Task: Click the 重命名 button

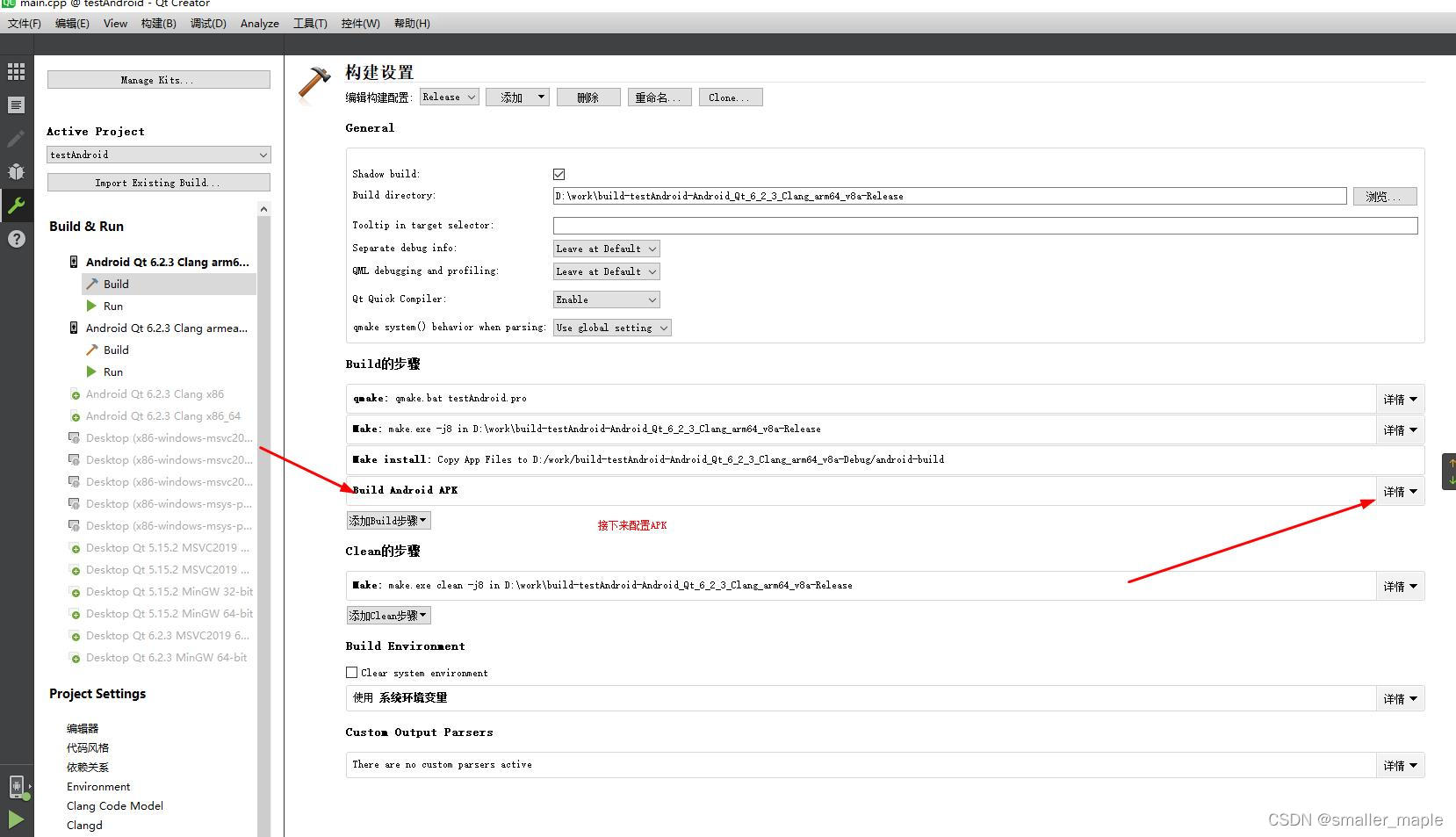Action: coord(659,97)
